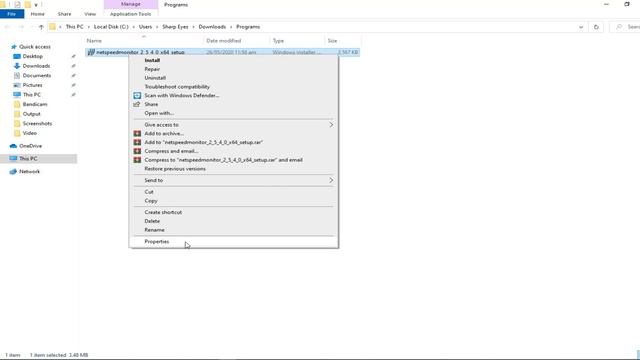Click the Refresh button in address bar
This screenshot has width=640, height=360.
click(596, 27)
